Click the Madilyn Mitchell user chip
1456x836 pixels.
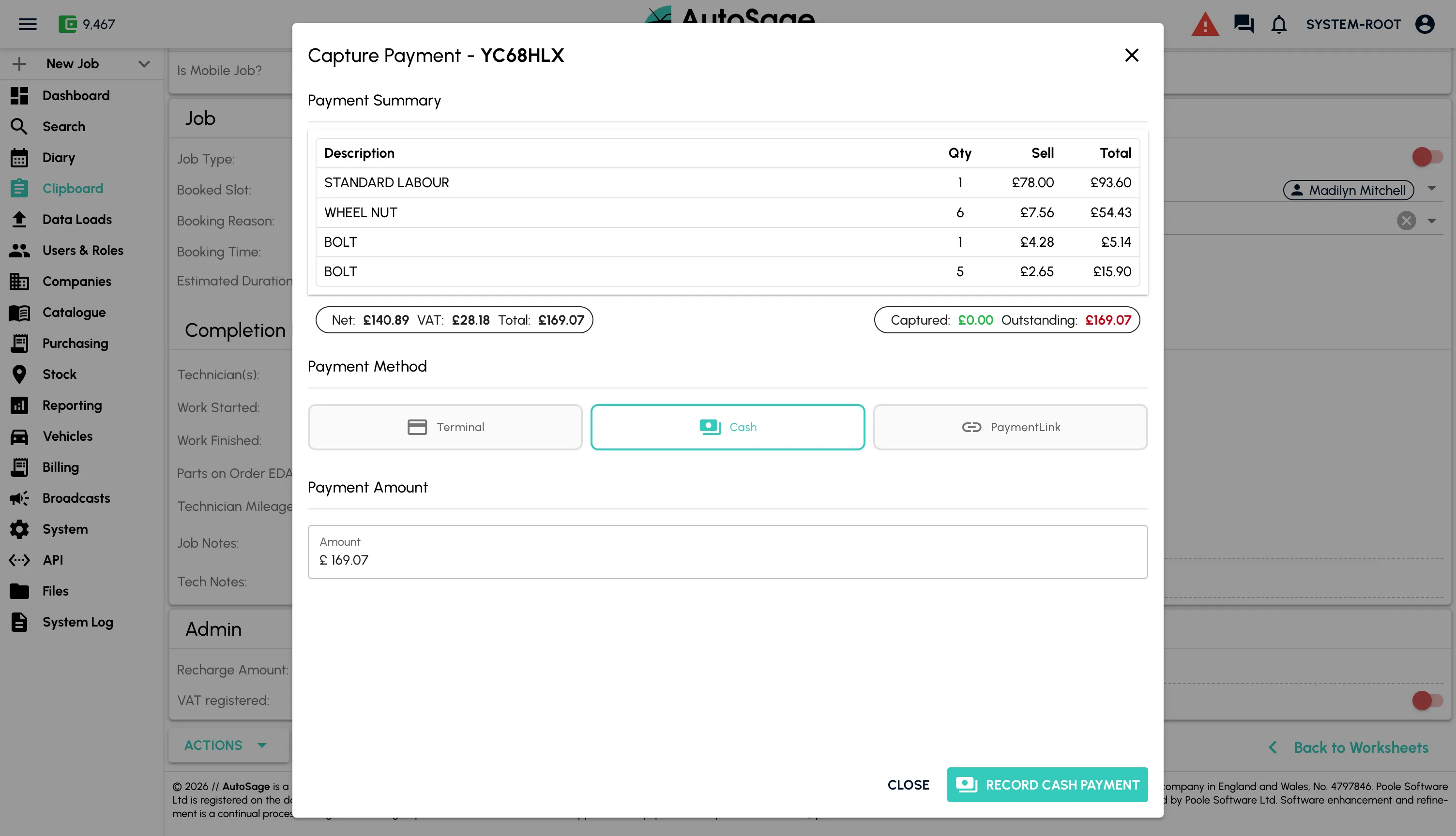coord(1348,190)
